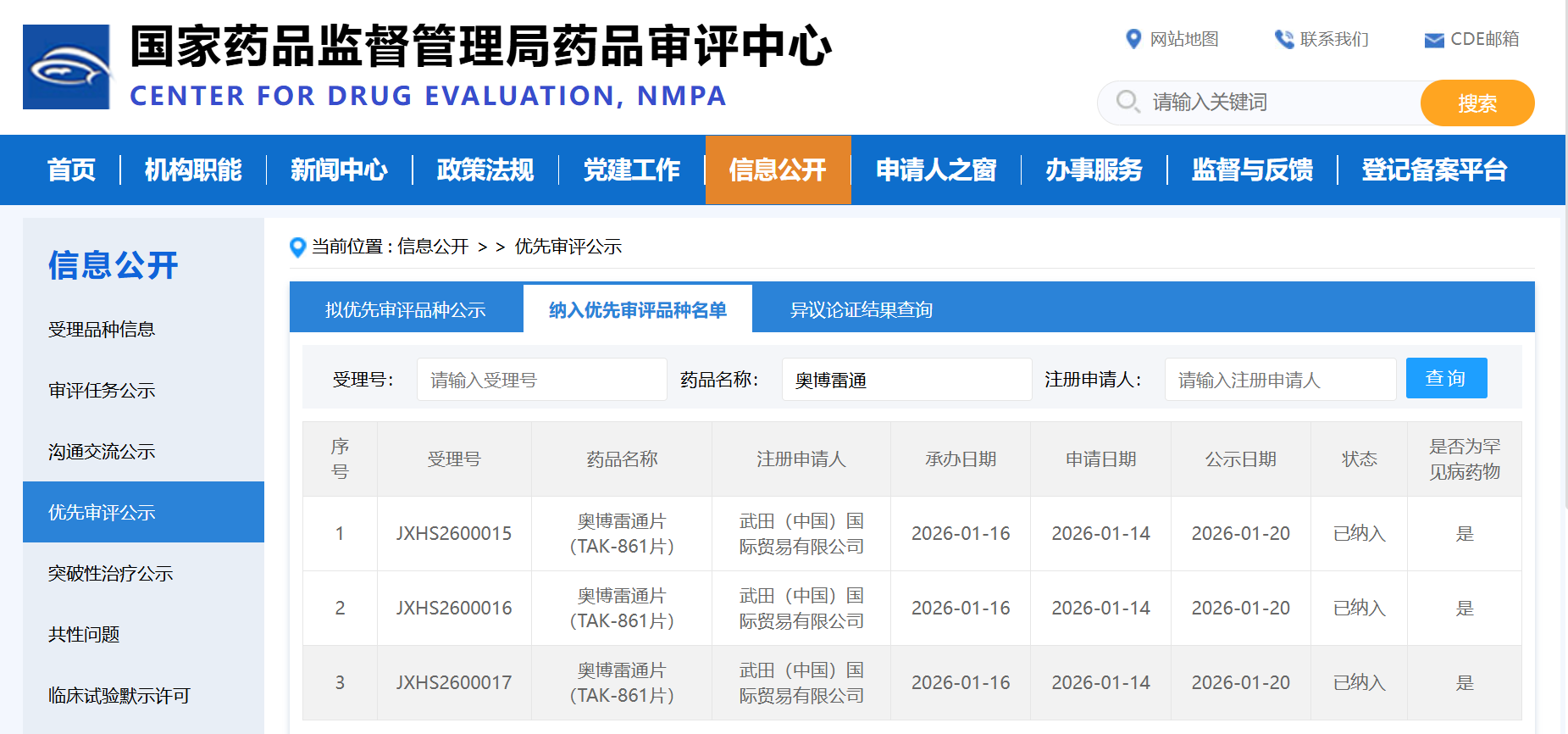
Task: Click the contact us phone icon
Action: click(1284, 39)
